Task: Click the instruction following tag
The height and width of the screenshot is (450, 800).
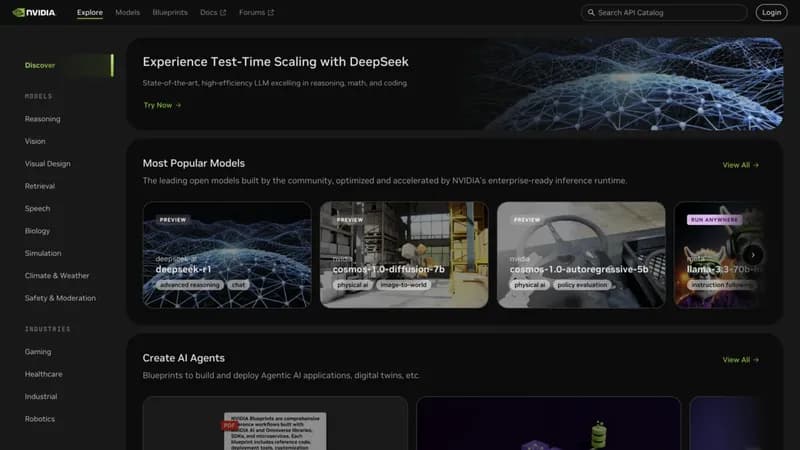Action: pyautogui.click(x=722, y=285)
